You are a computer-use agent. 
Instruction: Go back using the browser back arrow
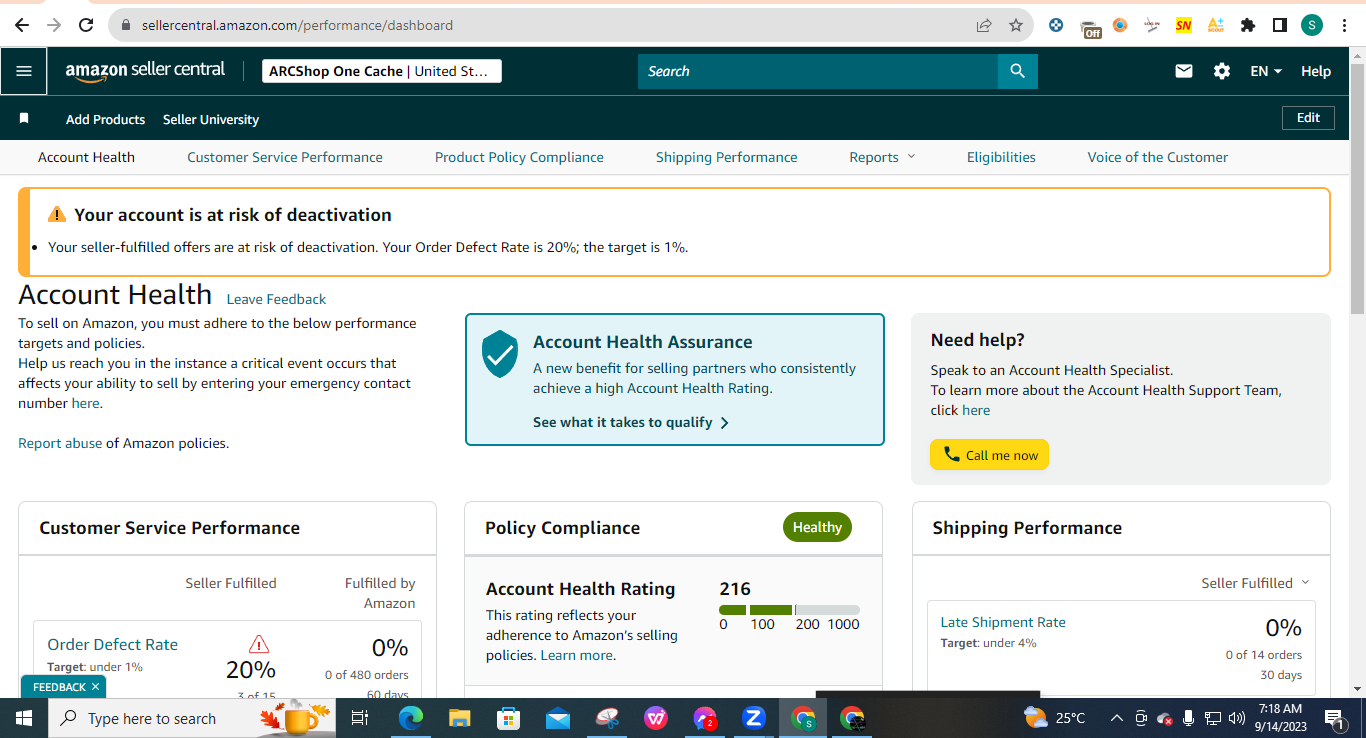22,25
